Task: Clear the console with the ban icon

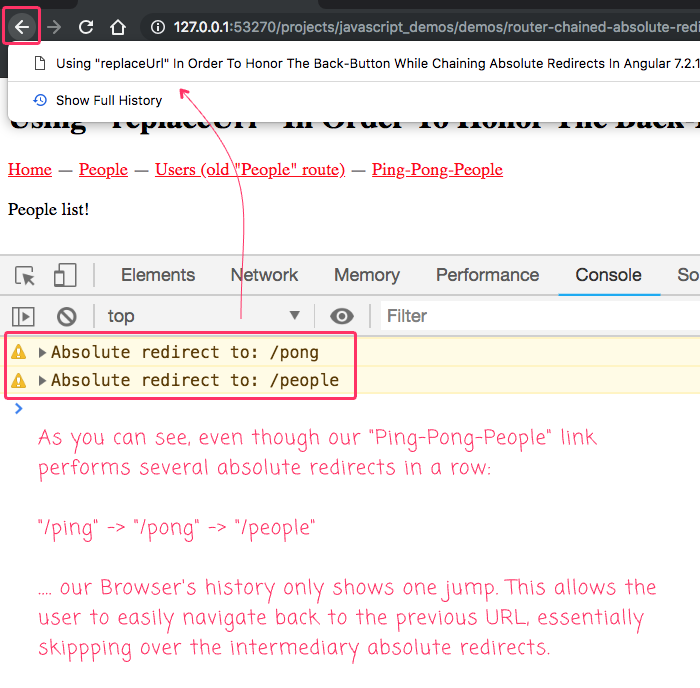Action: 67,316
